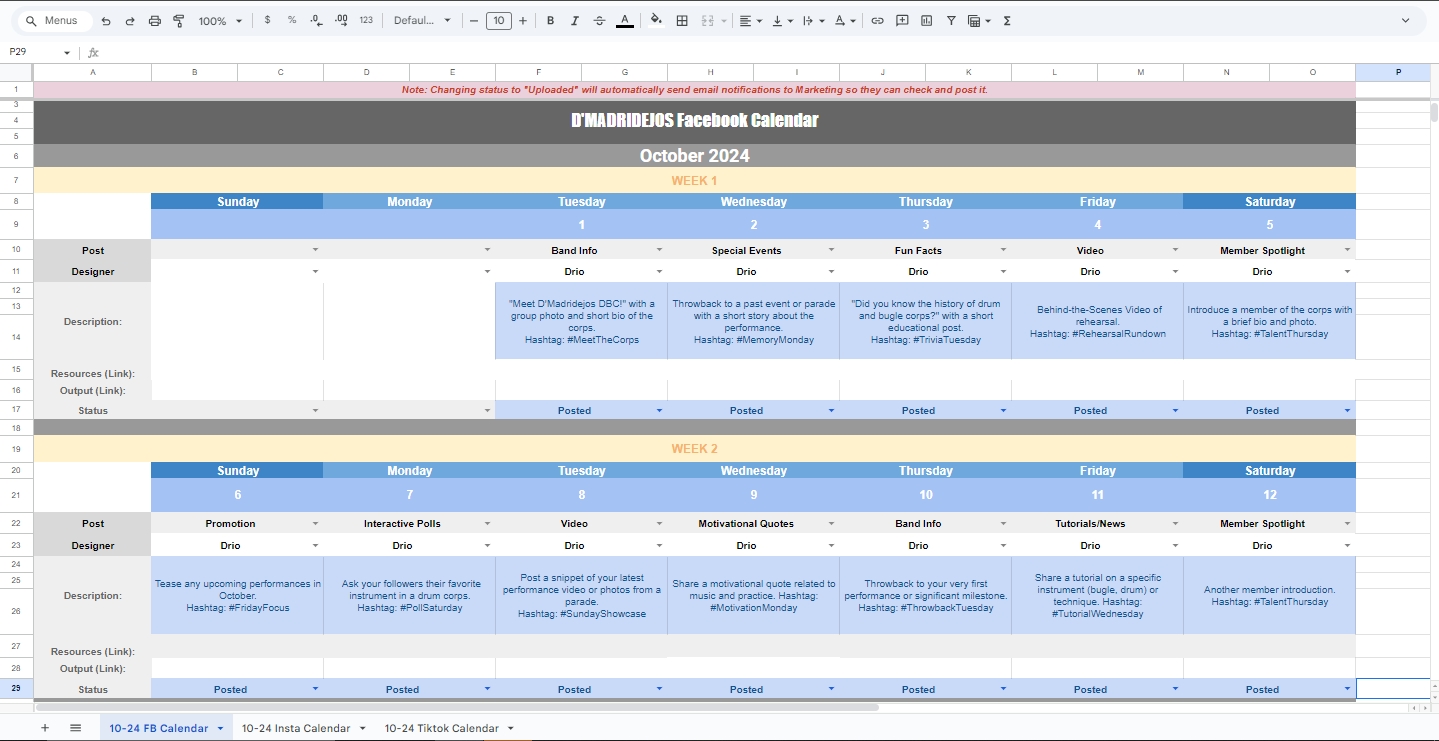Click the #TutorialWednesday description cell
The height and width of the screenshot is (741, 1439).
pos(1097,596)
